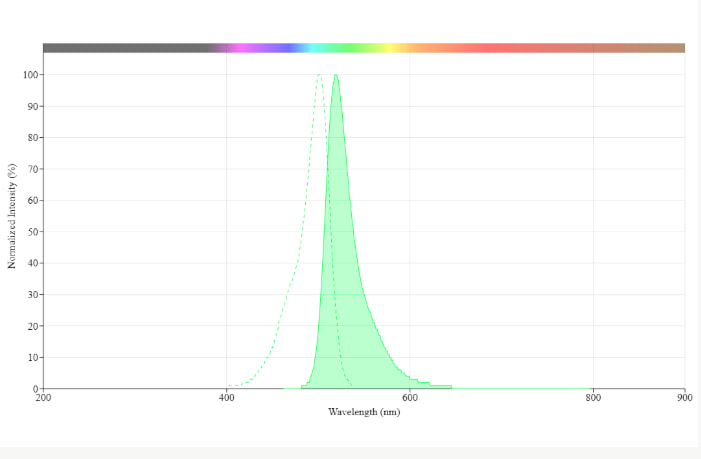The width and height of the screenshot is (701, 459).
Task: Click the 900 wavelength axis label
Action: pos(684,398)
